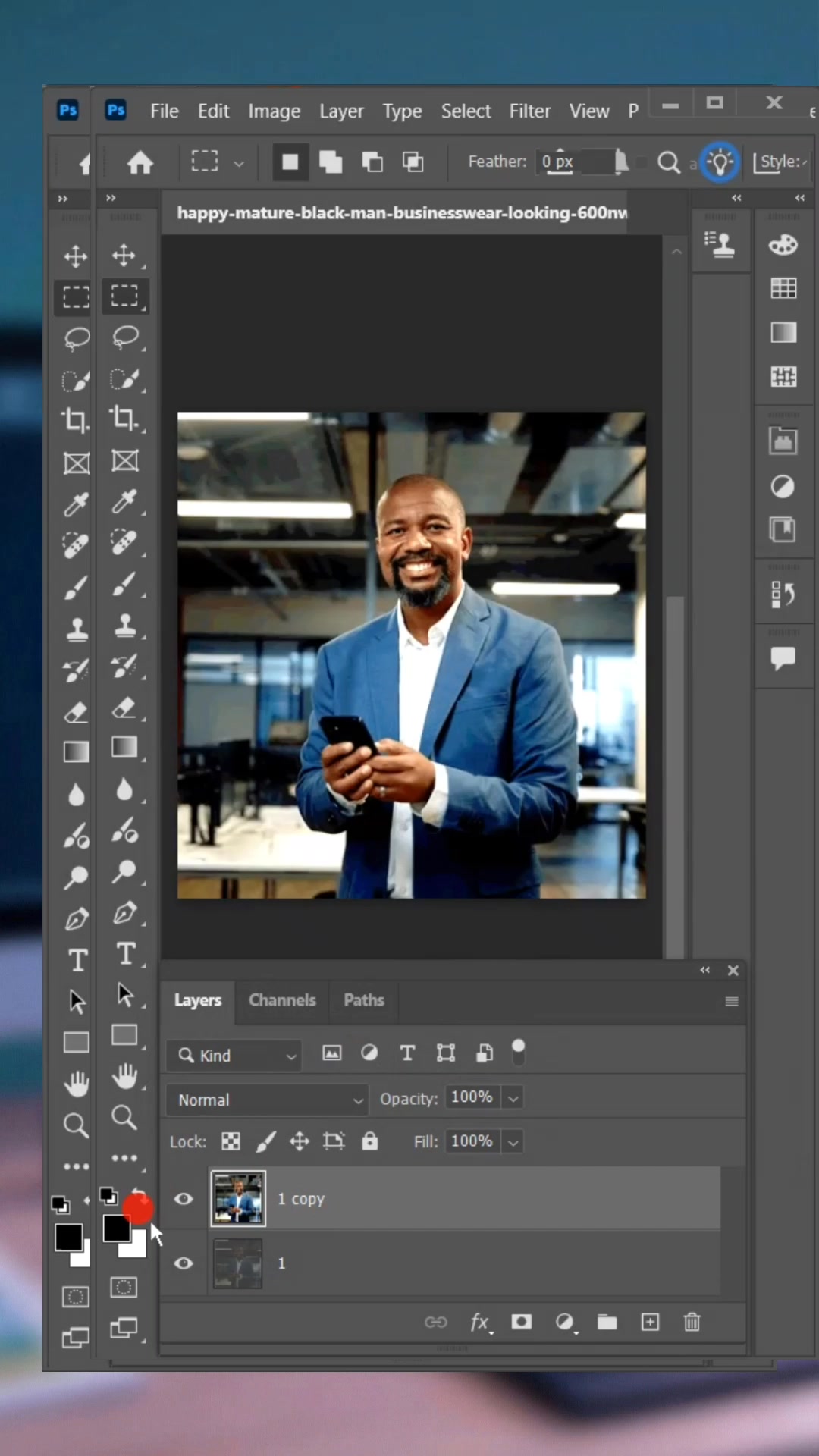Click the fx layer style icon
The height and width of the screenshot is (1456, 819).
(x=481, y=1323)
